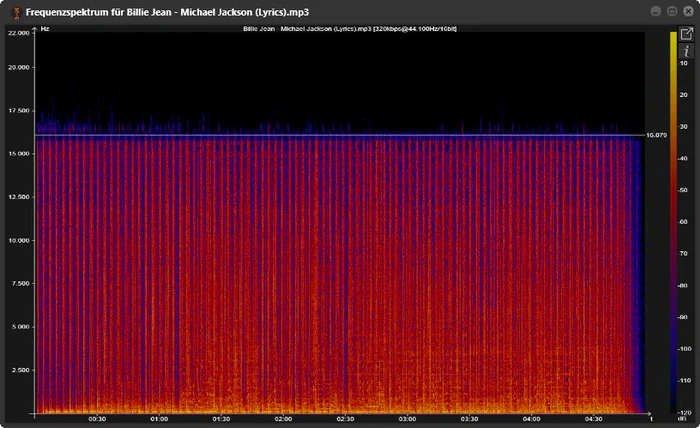Click the 03:00 time axis label
700x428 pixels.
point(407,419)
